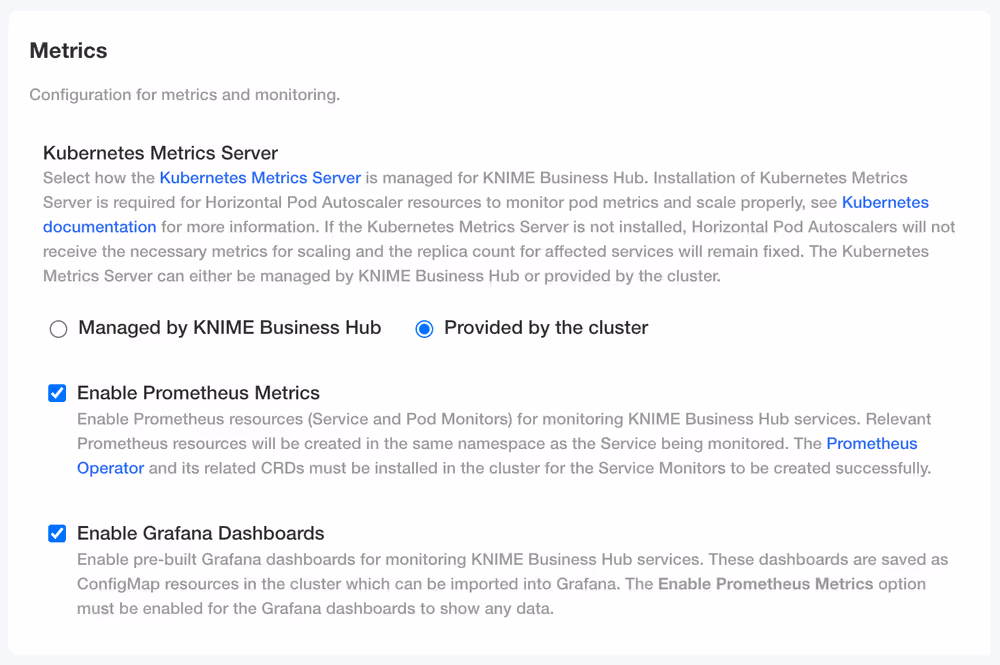
Task: Click the Managed by KNIME Business Hub label text
Action: pos(229,328)
